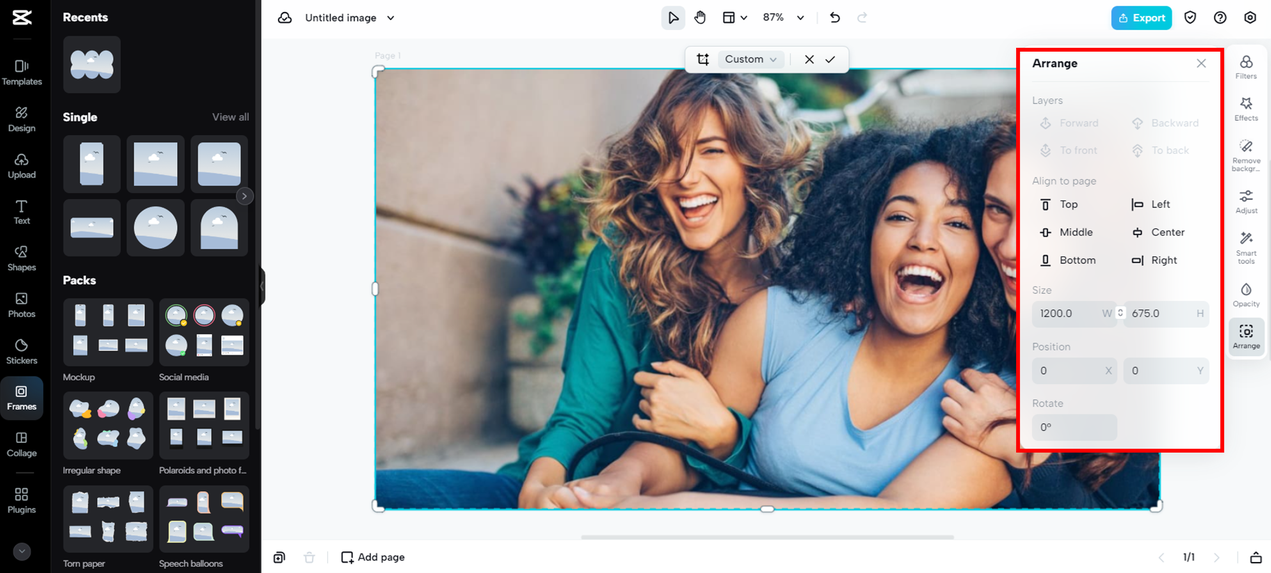
Task: Open the Text sidebar panel
Action: [x=22, y=212]
